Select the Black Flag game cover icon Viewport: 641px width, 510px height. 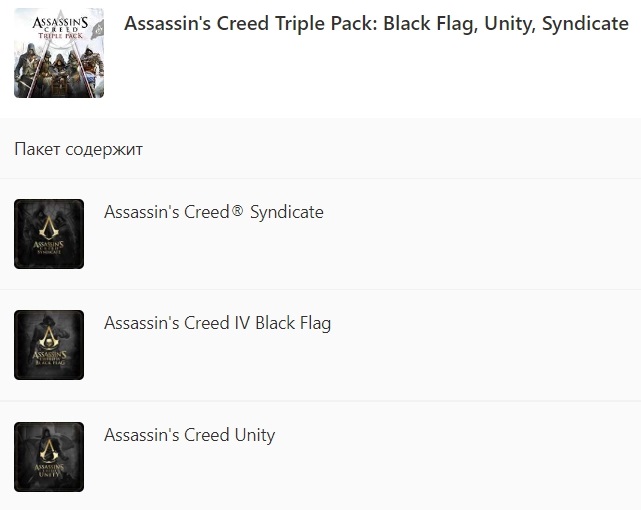click(49, 345)
